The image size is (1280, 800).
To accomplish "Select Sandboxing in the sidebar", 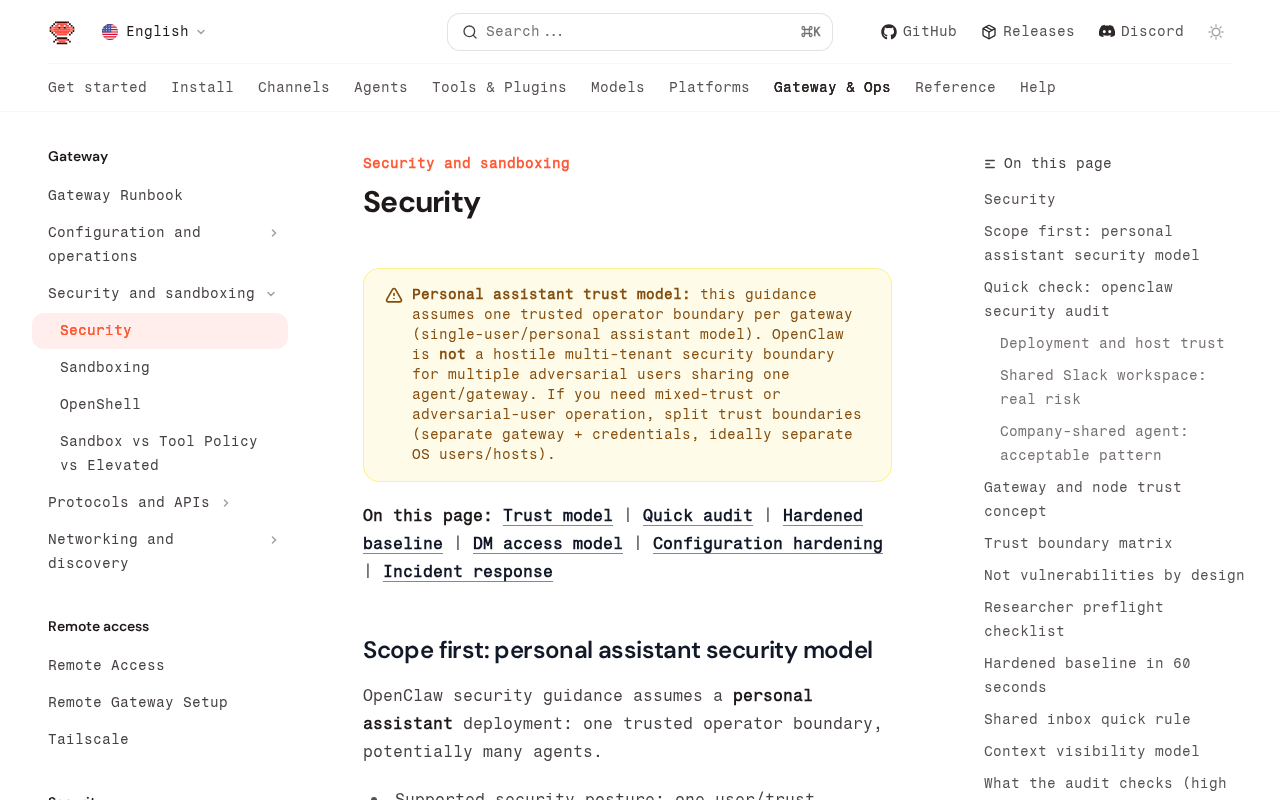I will 105,368.
